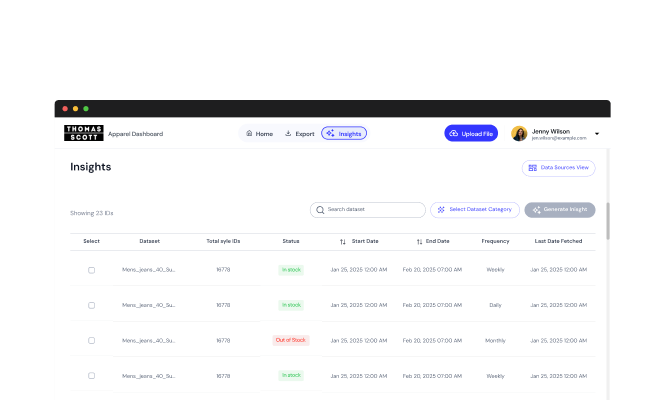Expand the user account dropdown arrow

point(597,133)
